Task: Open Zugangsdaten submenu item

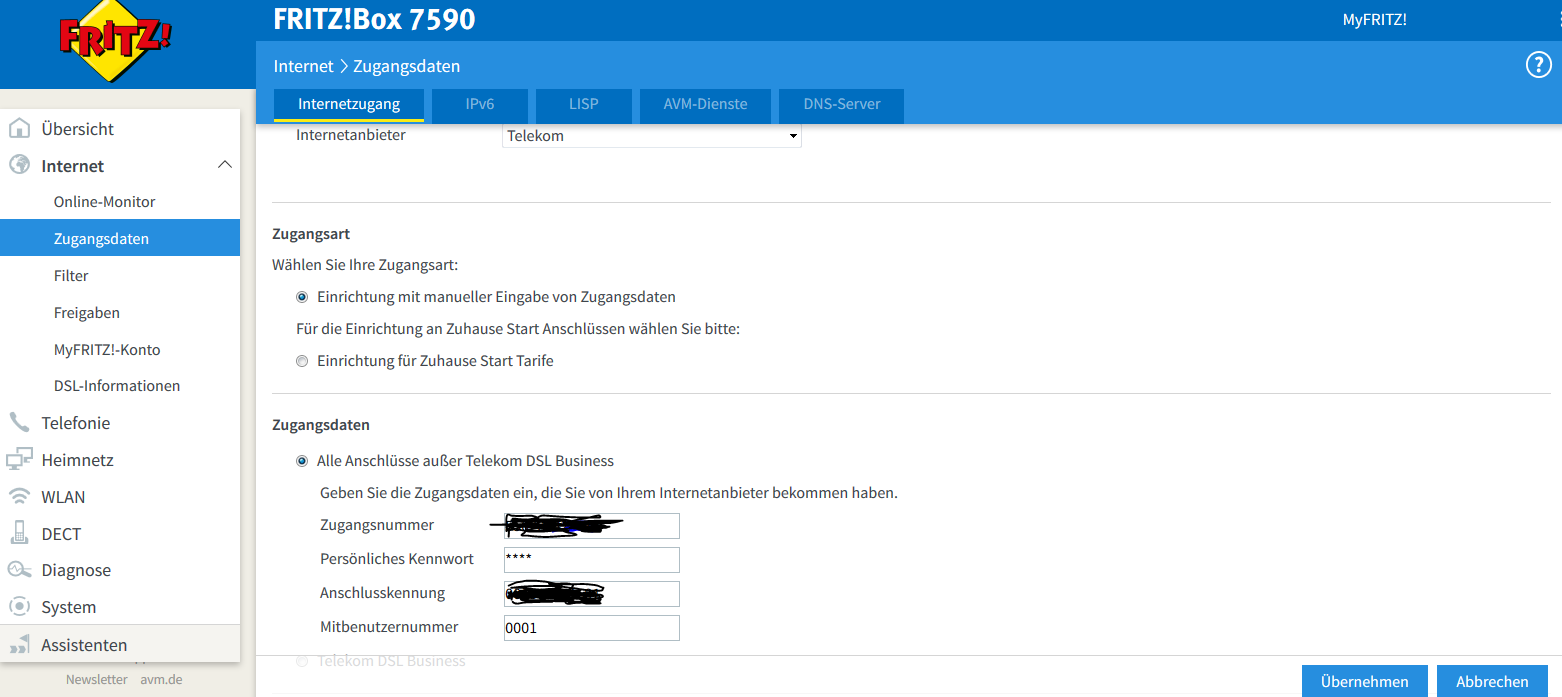Action: [x=120, y=239]
